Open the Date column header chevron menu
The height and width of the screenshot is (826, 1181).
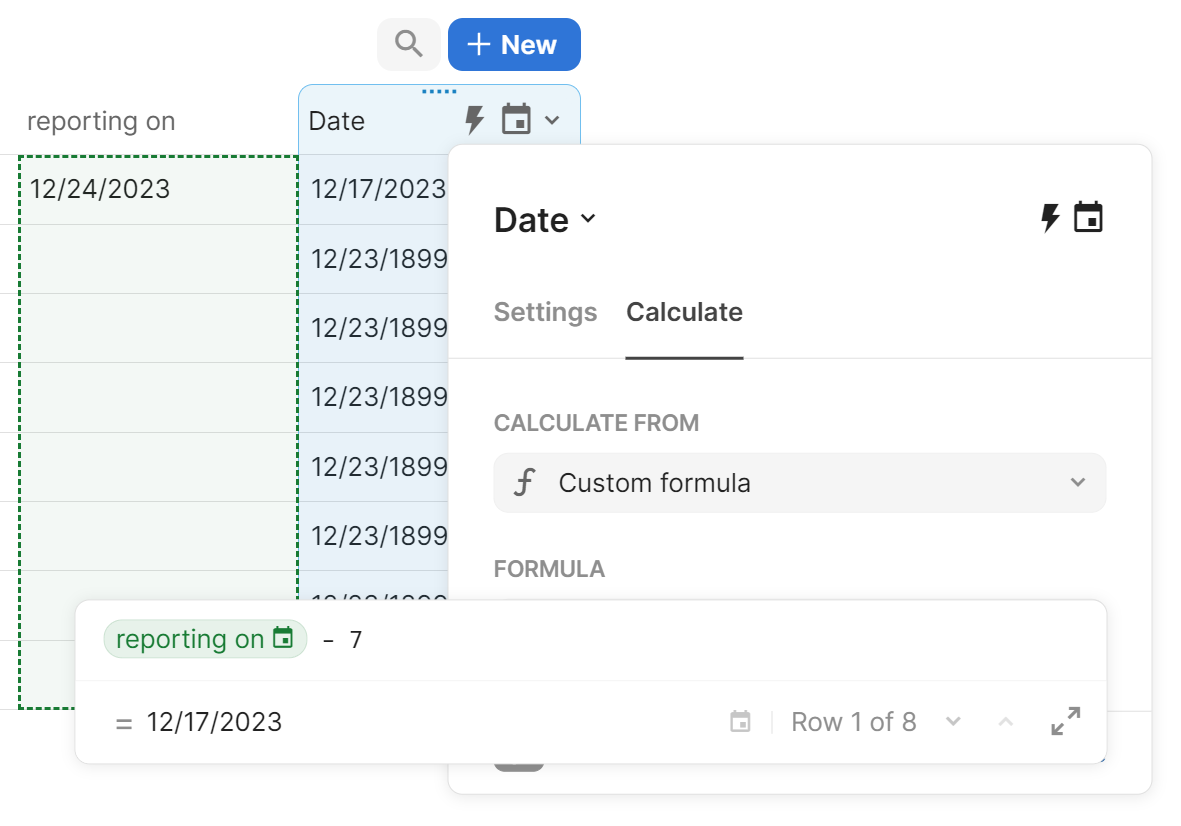click(x=552, y=121)
